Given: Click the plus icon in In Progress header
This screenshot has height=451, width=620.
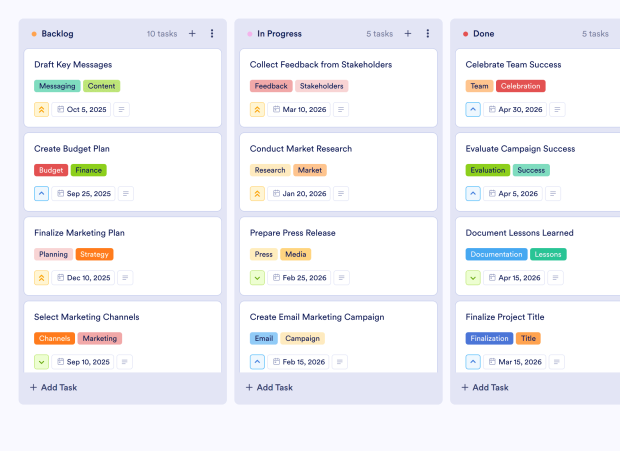Looking at the screenshot, I should (x=408, y=34).
